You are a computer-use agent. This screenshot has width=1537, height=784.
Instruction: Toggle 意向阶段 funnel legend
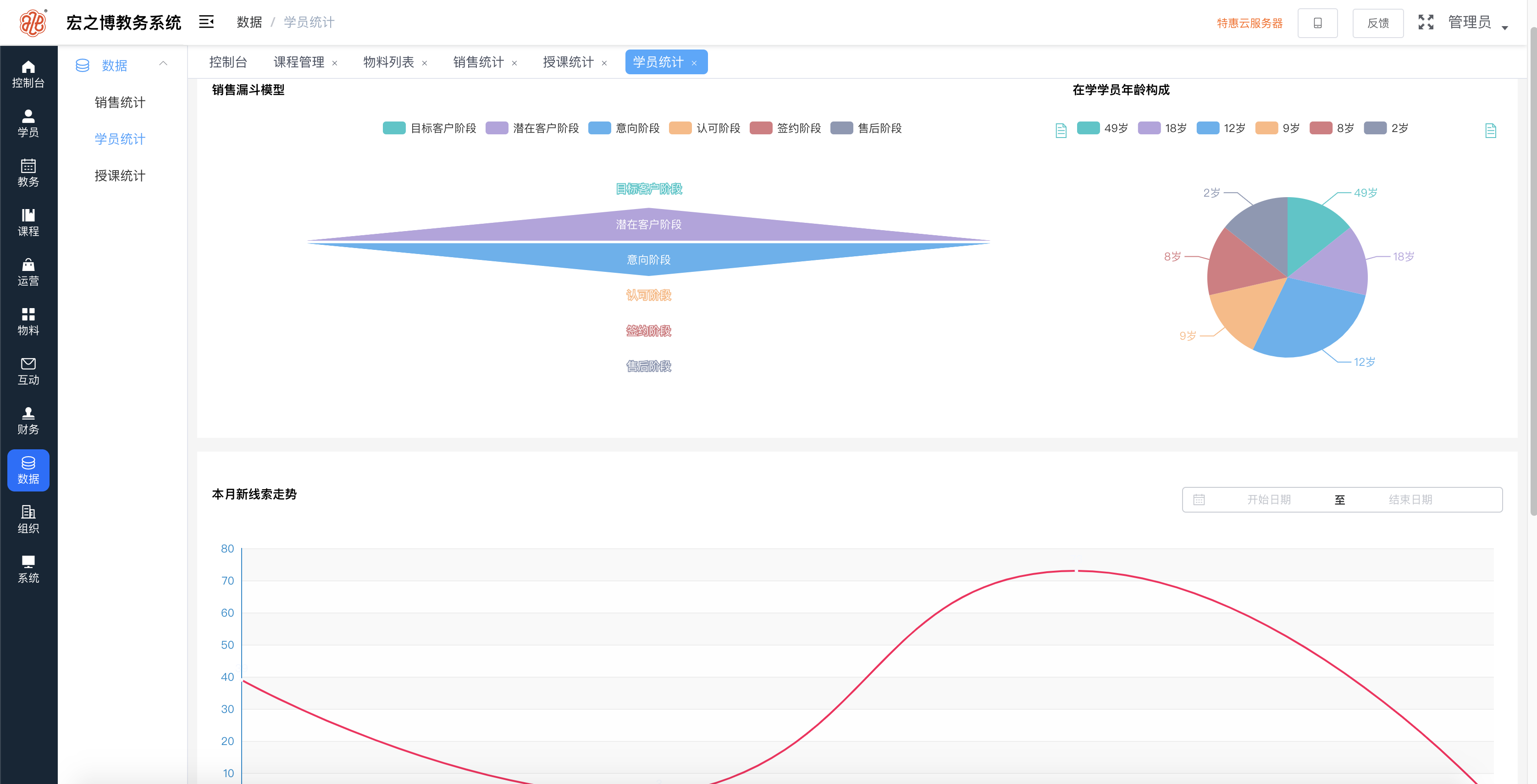pos(624,128)
